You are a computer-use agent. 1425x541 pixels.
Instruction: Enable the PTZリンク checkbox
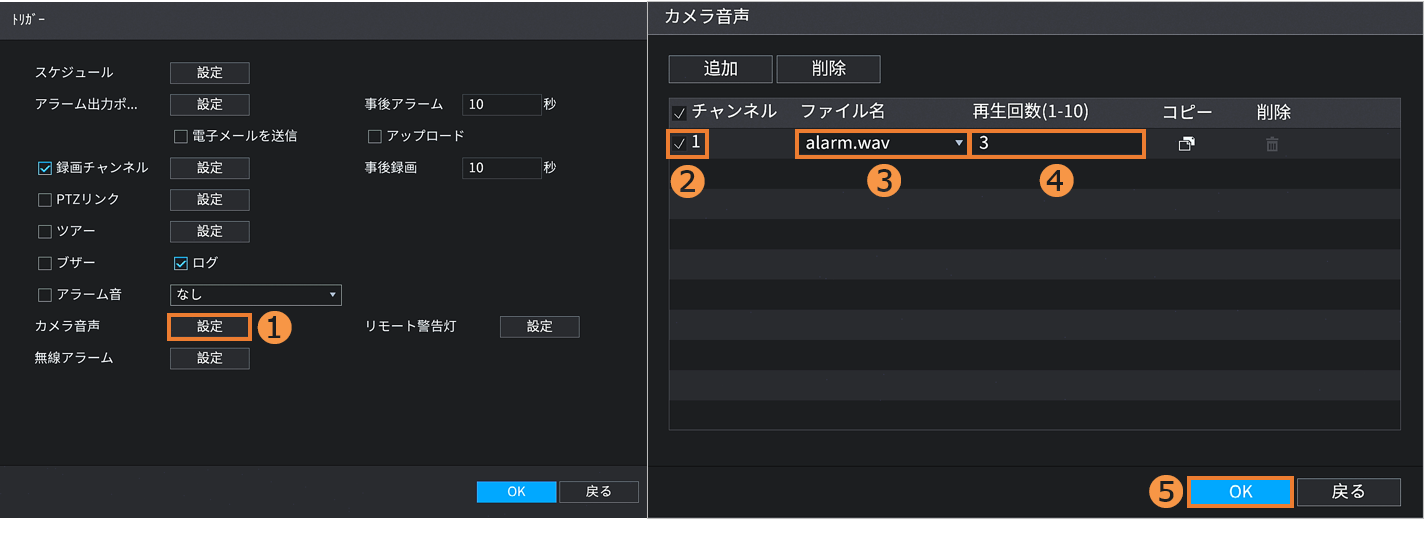tap(45, 200)
